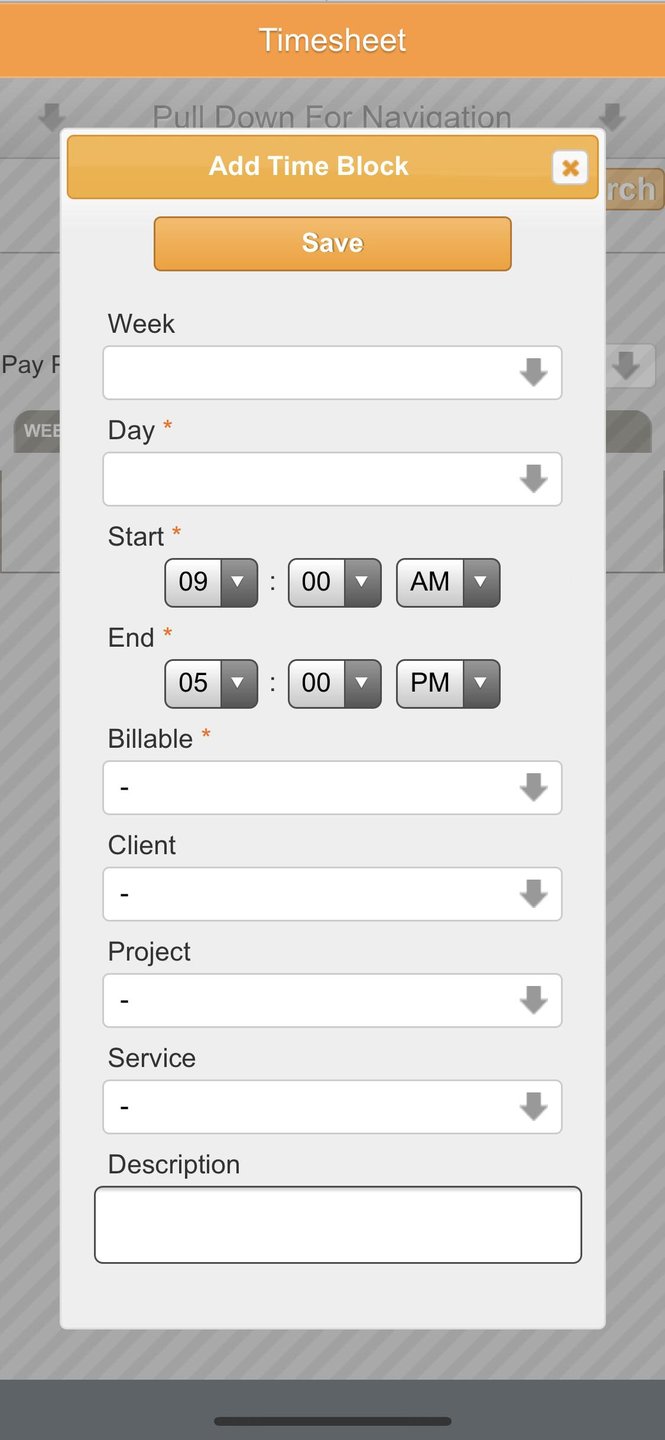Screen dimensions: 665x1440
Task: Change the Start hour selector
Action: pos(211,582)
